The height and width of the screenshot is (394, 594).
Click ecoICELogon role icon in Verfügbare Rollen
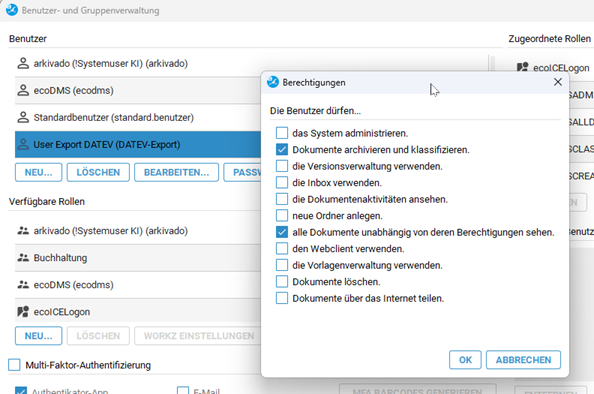pos(23,312)
